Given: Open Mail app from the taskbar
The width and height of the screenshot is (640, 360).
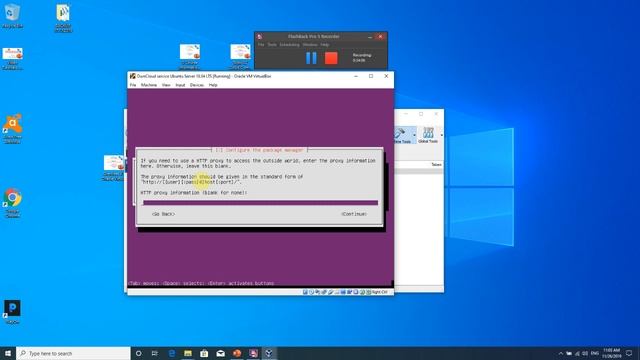Looking at the screenshot, I should (220, 353).
